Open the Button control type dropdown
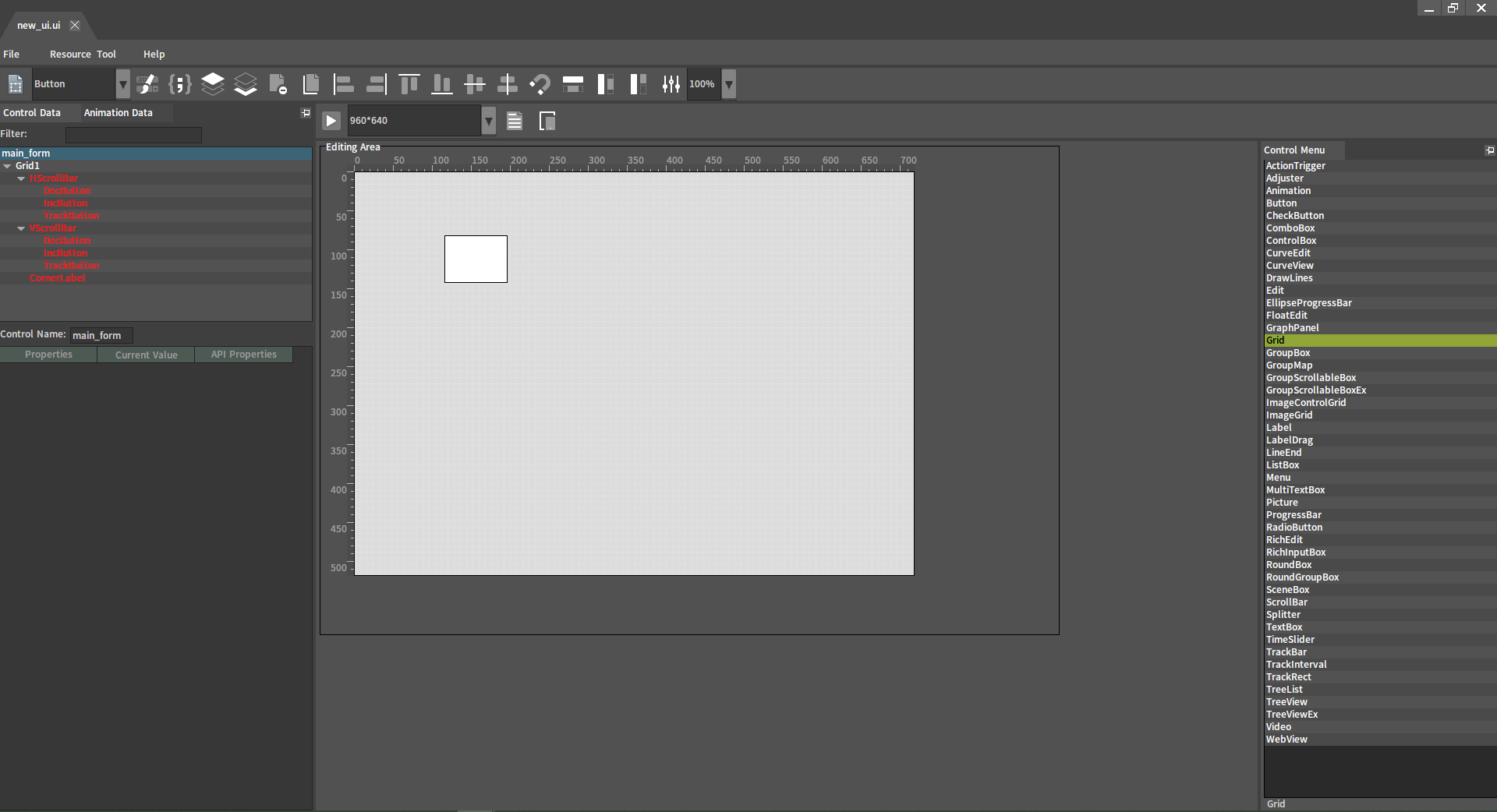The width and height of the screenshot is (1497, 812). (122, 84)
